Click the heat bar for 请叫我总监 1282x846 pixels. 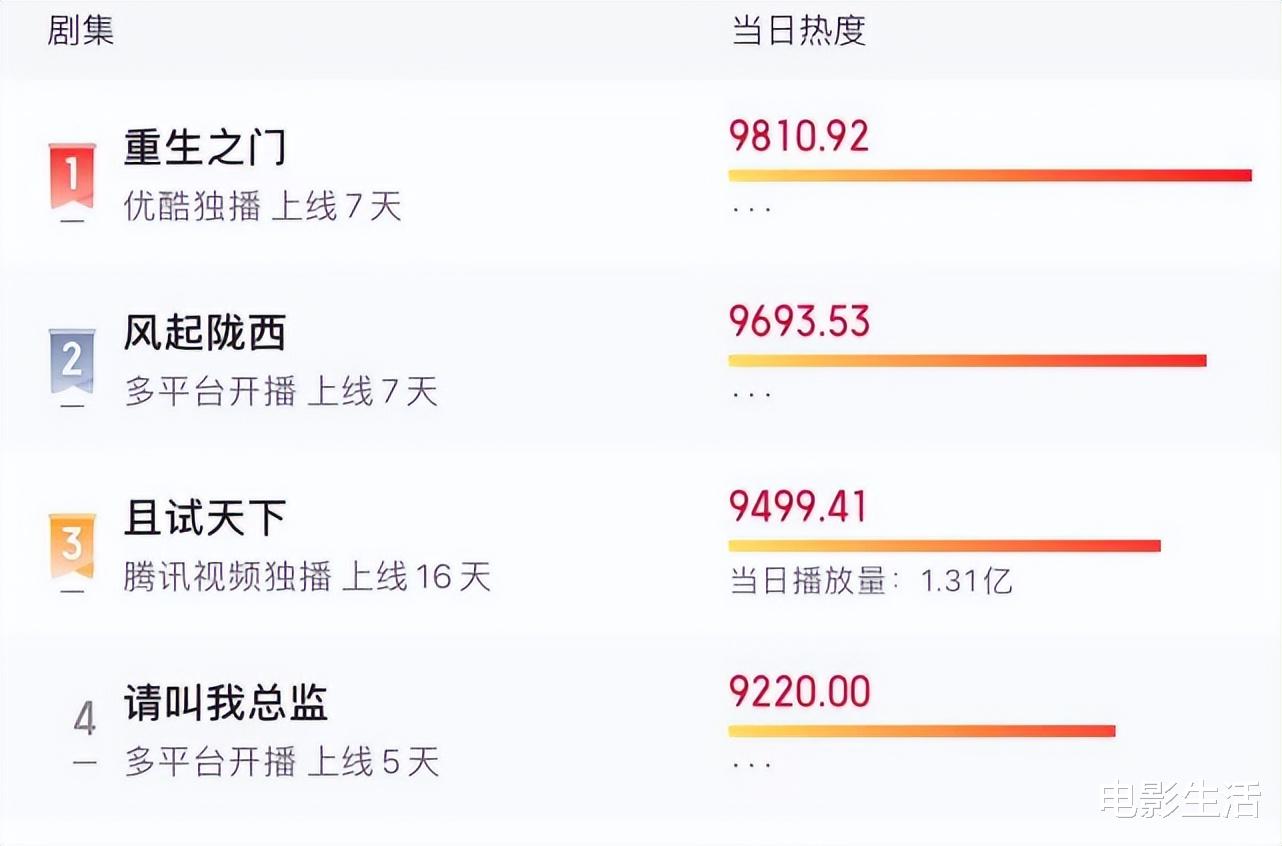pos(921,731)
